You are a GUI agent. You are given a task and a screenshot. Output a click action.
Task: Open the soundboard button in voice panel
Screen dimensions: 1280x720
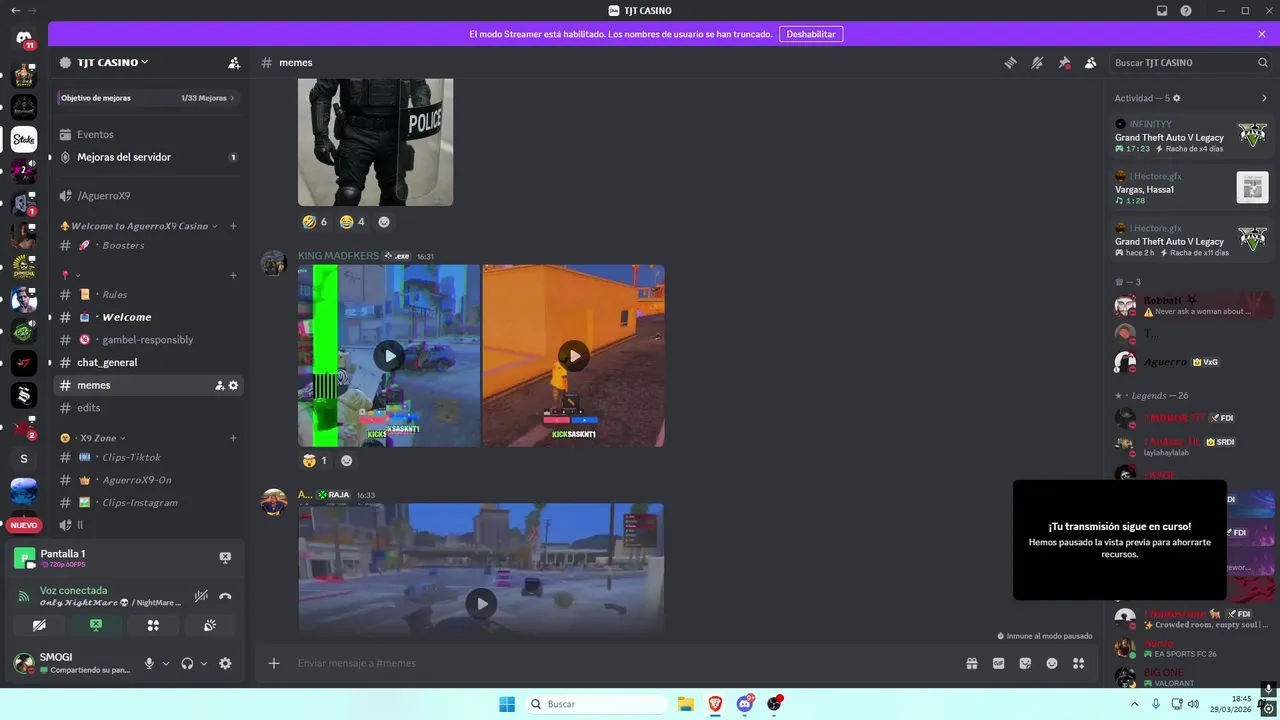(210, 625)
